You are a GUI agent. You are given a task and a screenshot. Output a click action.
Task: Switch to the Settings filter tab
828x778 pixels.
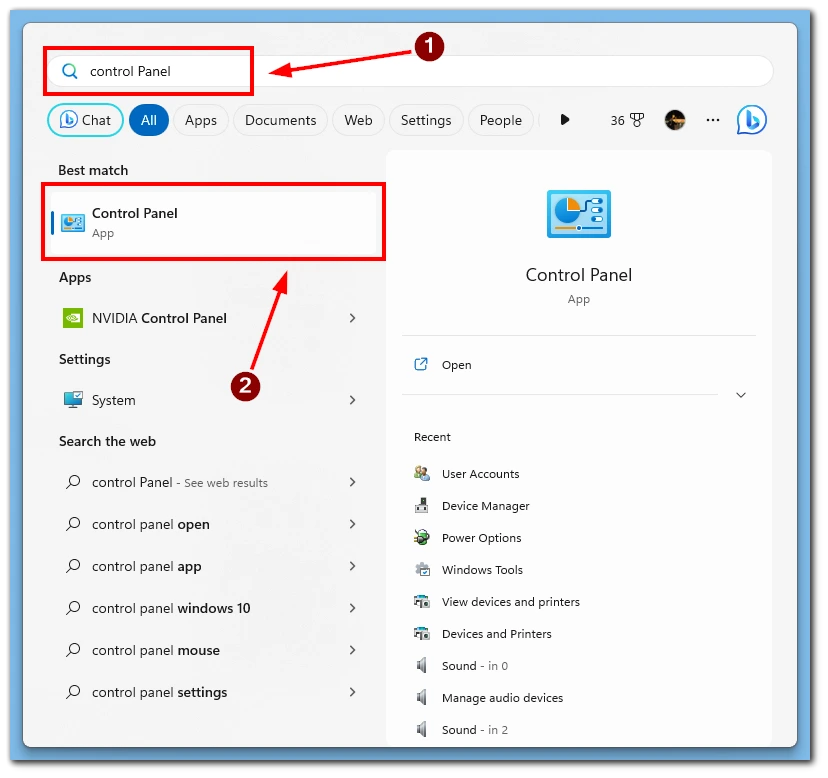(x=426, y=120)
